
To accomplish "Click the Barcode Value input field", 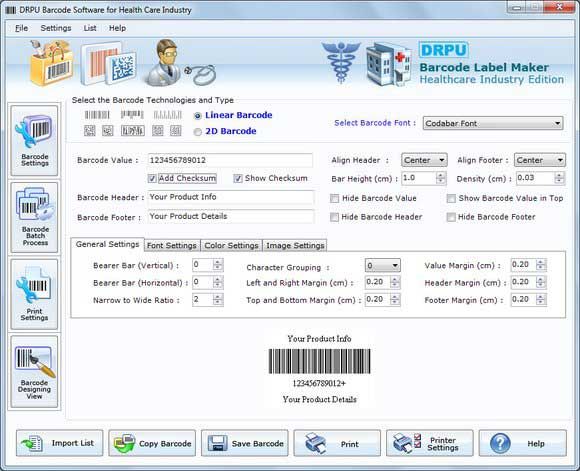I will coord(230,160).
